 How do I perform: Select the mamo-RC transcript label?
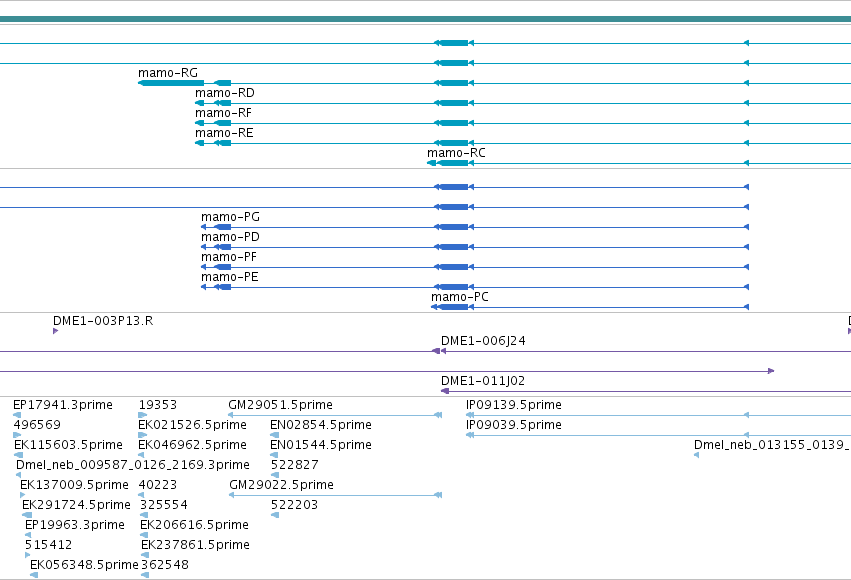pos(456,153)
